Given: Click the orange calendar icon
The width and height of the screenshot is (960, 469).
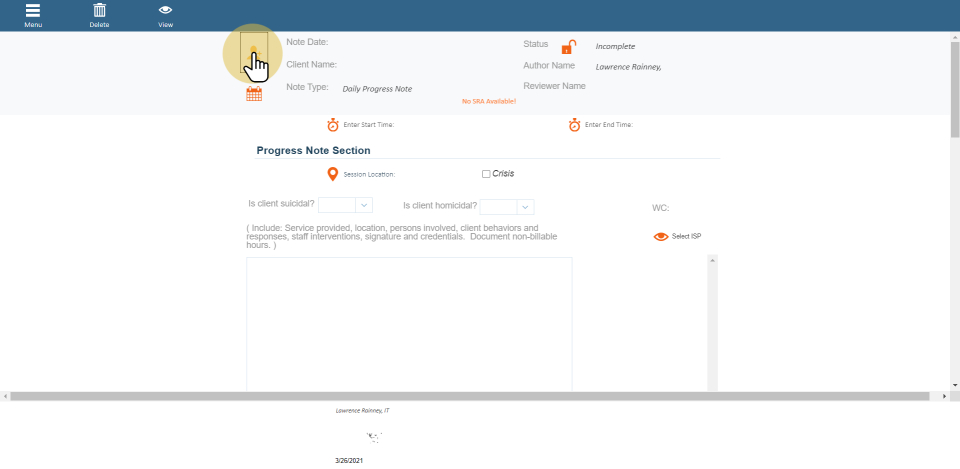Looking at the screenshot, I should (x=254, y=94).
